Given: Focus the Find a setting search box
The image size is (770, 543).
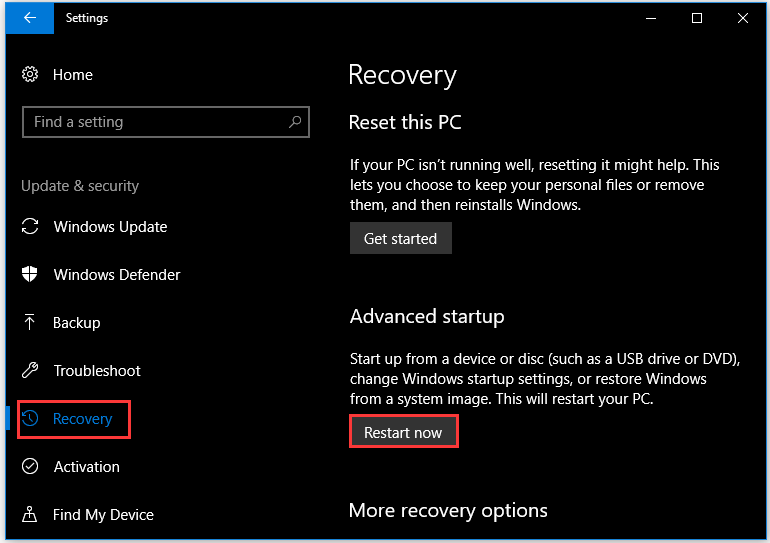Looking at the screenshot, I should (165, 122).
